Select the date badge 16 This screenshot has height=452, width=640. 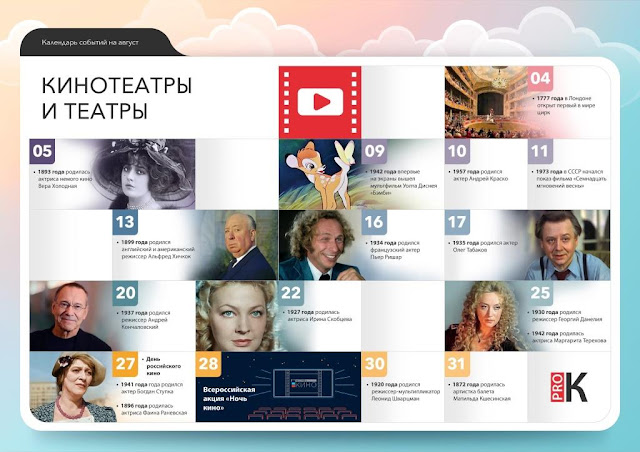coord(374,222)
